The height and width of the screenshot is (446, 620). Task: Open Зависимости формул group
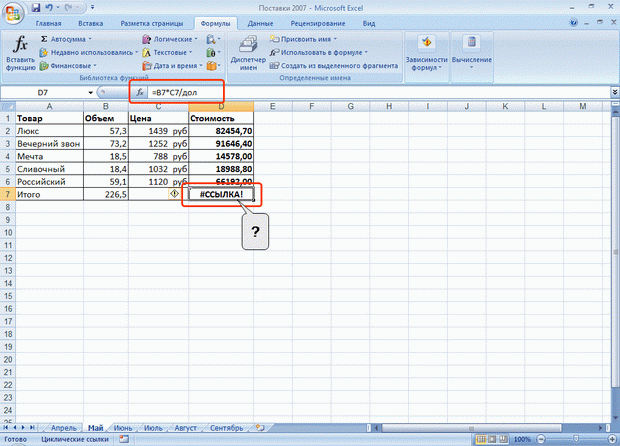[x=426, y=53]
